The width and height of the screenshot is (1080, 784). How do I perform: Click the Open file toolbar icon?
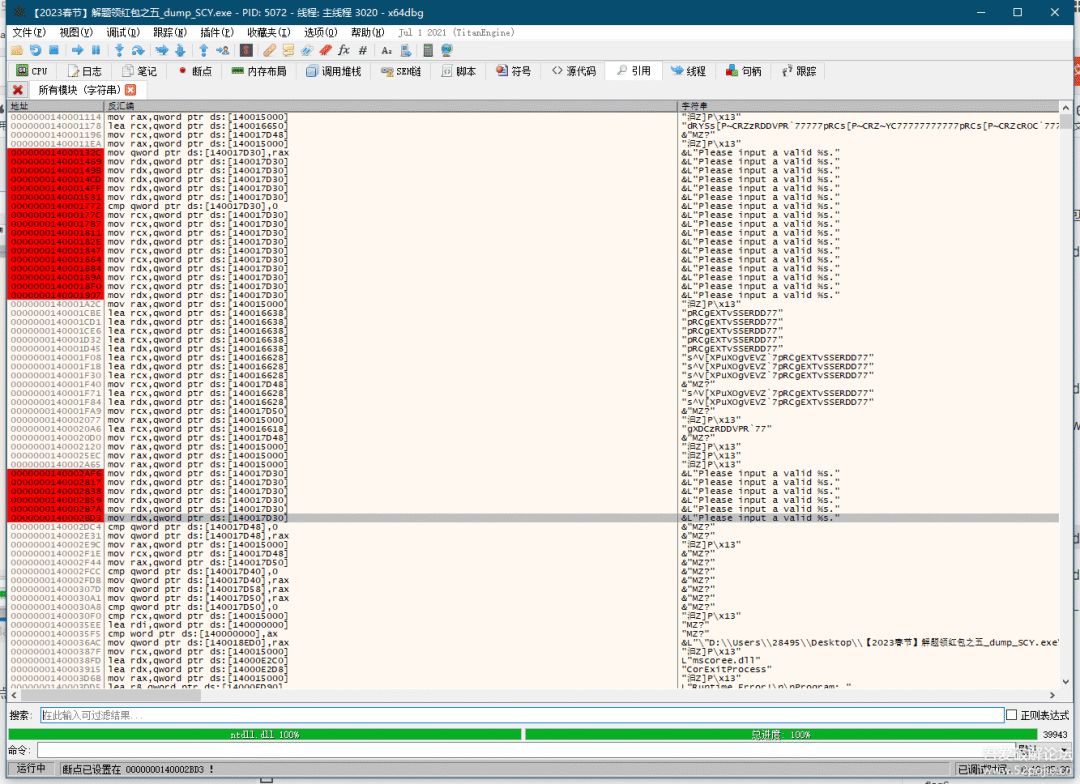coord(17,50)
